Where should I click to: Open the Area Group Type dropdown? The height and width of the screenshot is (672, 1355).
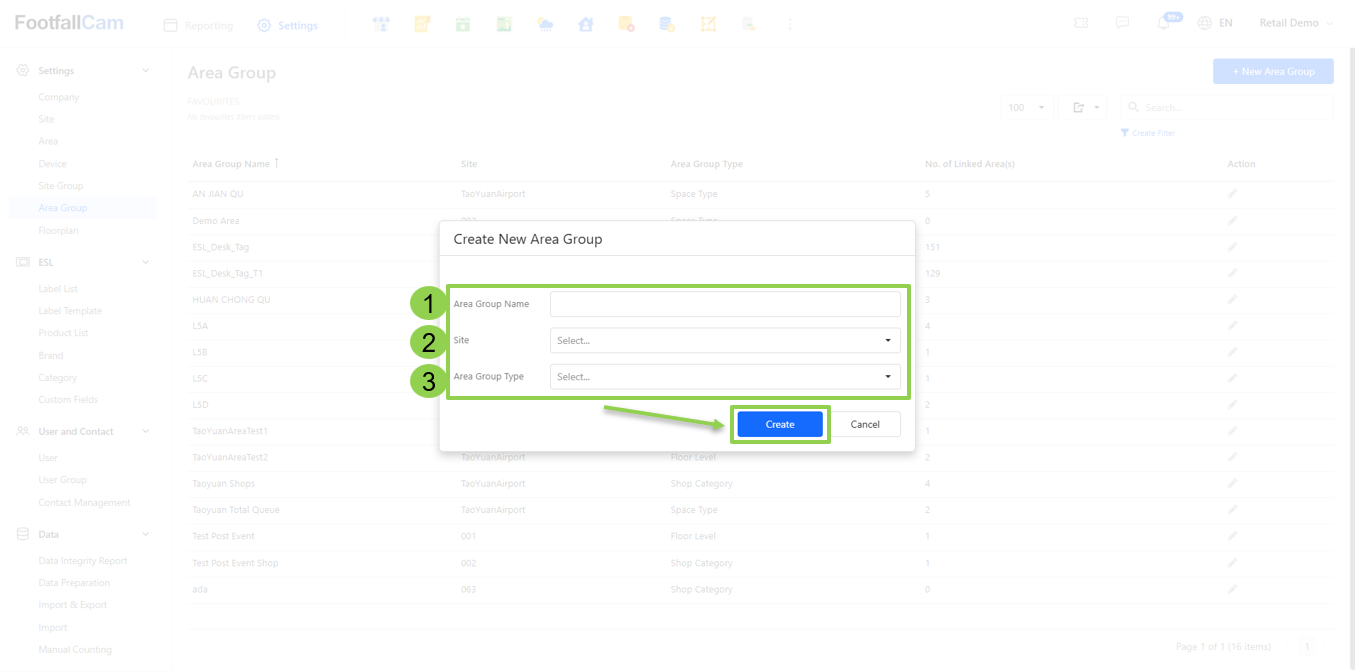(x=725, y=377)
